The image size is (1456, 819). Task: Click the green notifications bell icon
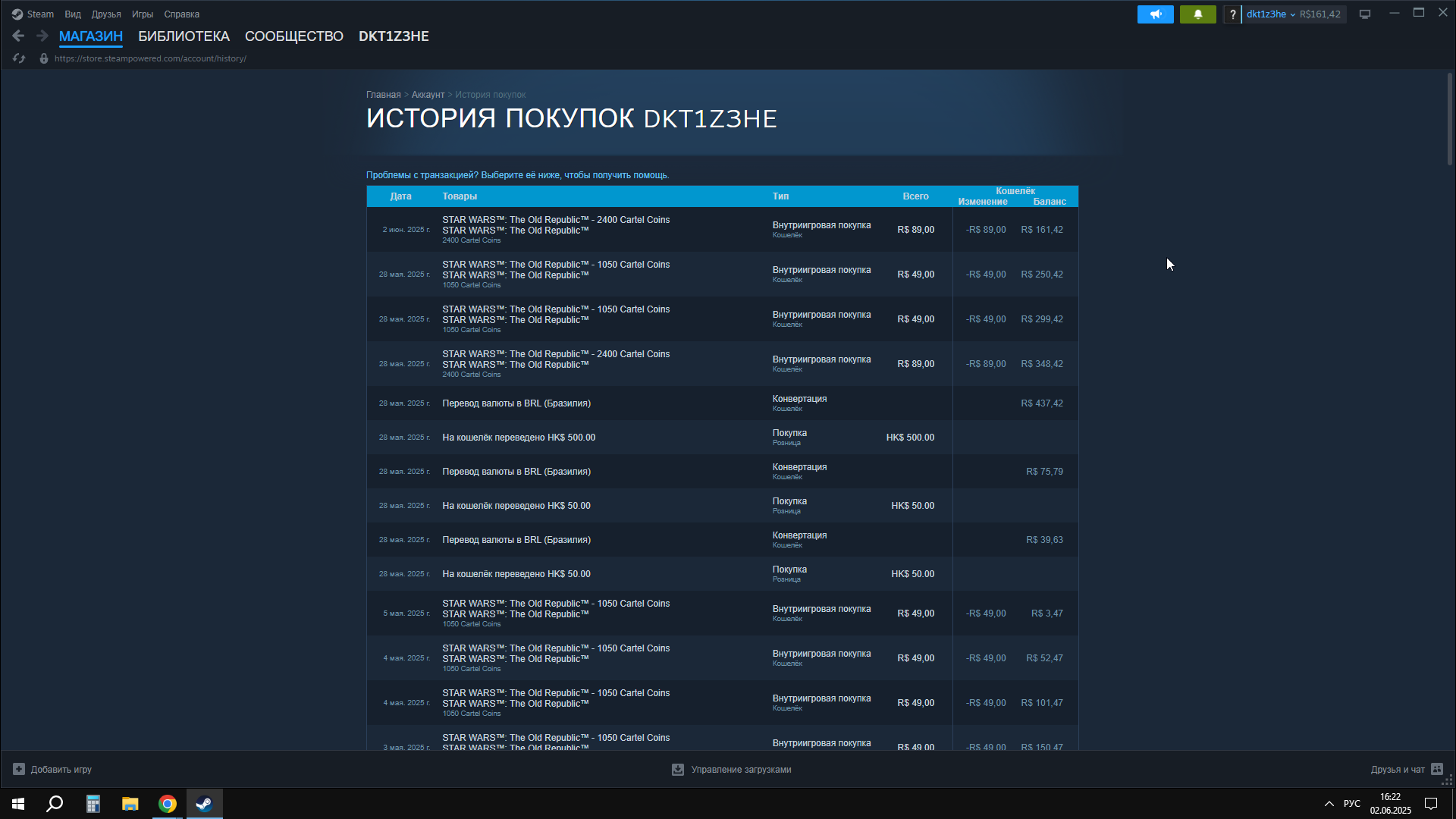pyautogui.click(x=1197, y=14)
